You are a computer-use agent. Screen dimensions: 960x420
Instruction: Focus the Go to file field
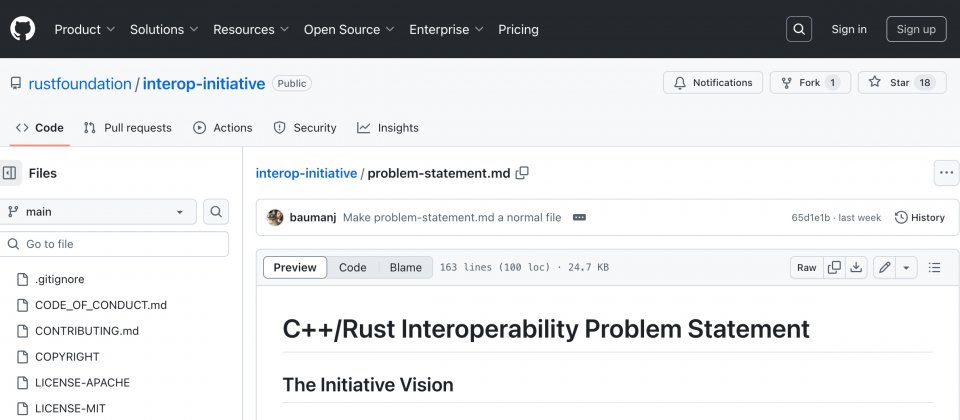114,244
